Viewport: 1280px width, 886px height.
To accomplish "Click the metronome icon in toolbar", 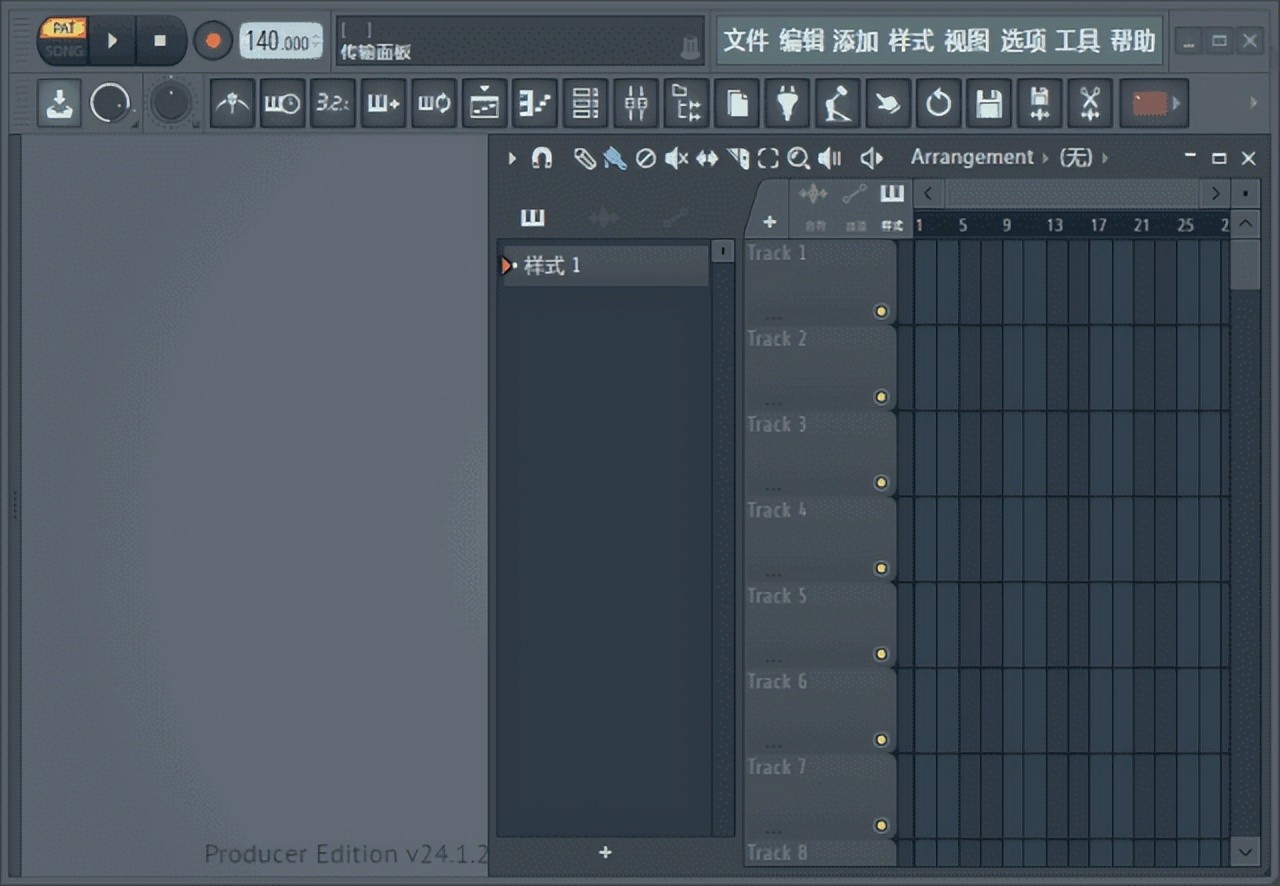I will 232,104.
